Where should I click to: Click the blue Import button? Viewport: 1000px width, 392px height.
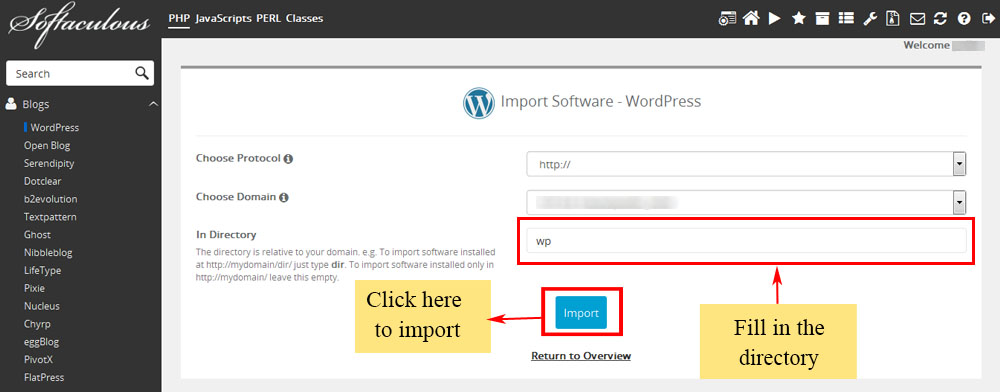581,312
